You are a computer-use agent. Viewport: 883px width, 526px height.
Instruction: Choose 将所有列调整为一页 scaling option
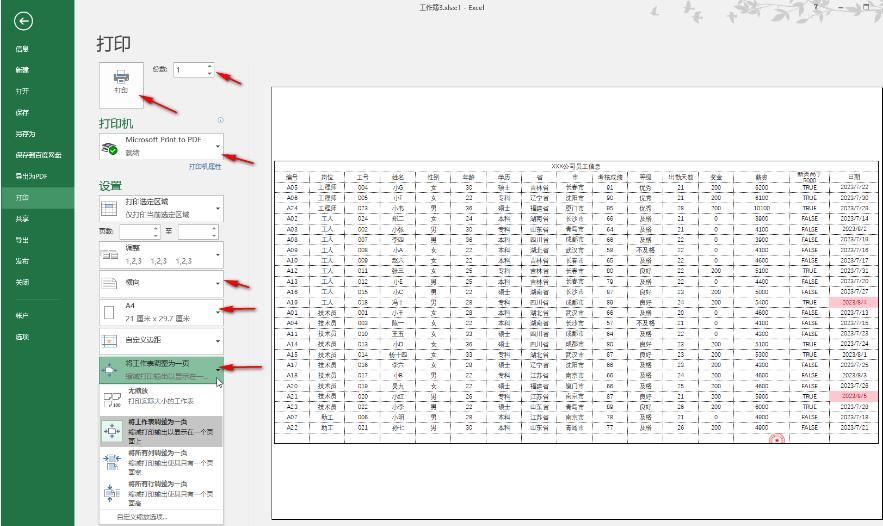coord(160,462)
